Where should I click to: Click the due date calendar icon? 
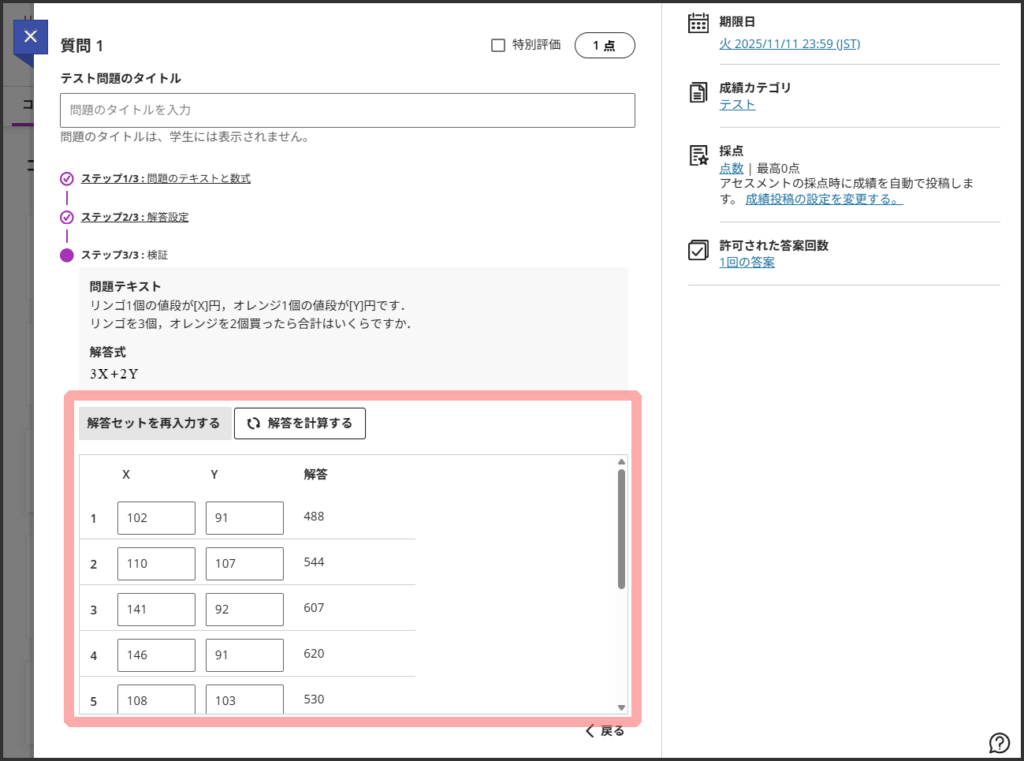[699, 24]
